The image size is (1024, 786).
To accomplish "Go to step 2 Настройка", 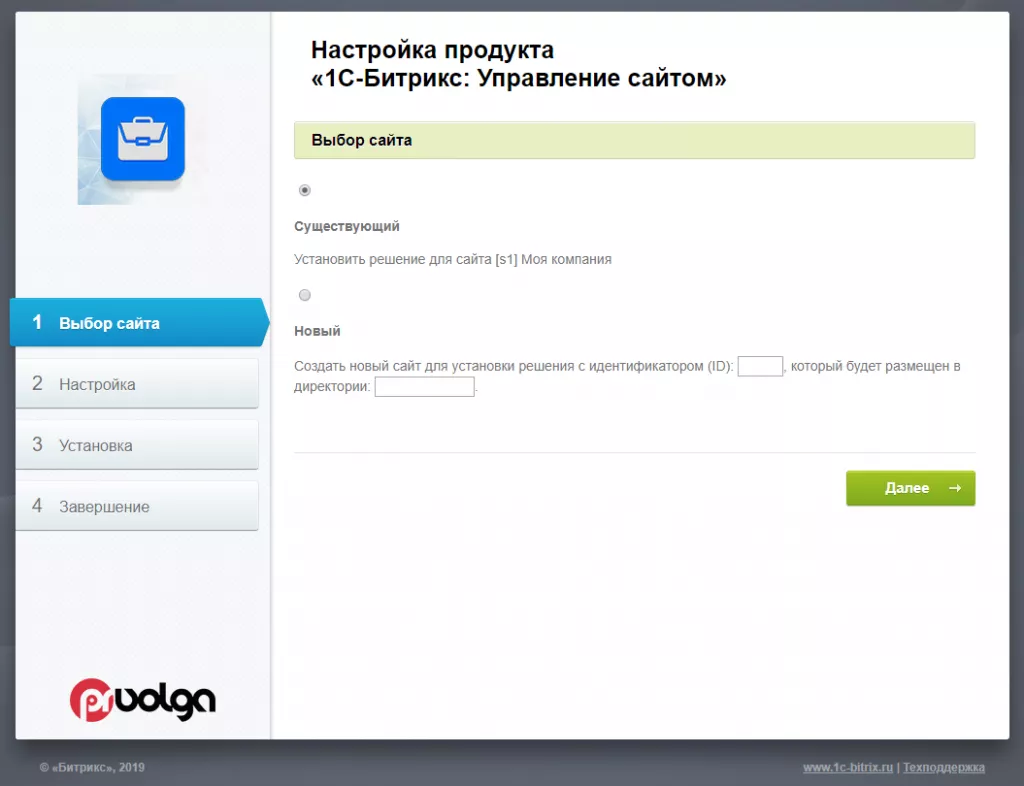I will (x=137, y=384).
